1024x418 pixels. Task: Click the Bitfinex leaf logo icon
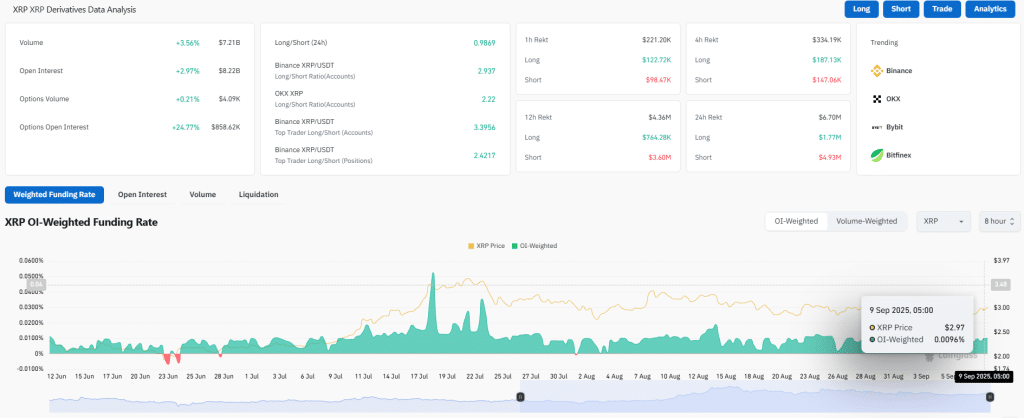click(877, 155)
